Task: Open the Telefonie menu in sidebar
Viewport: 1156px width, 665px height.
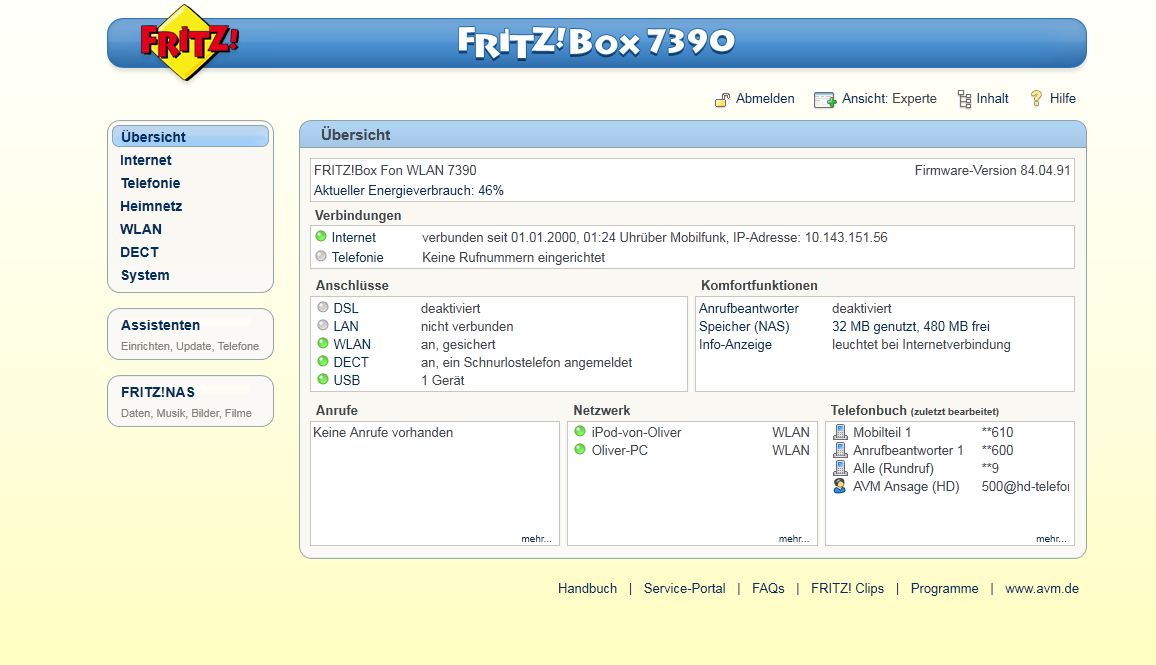Action: point(150,183)
